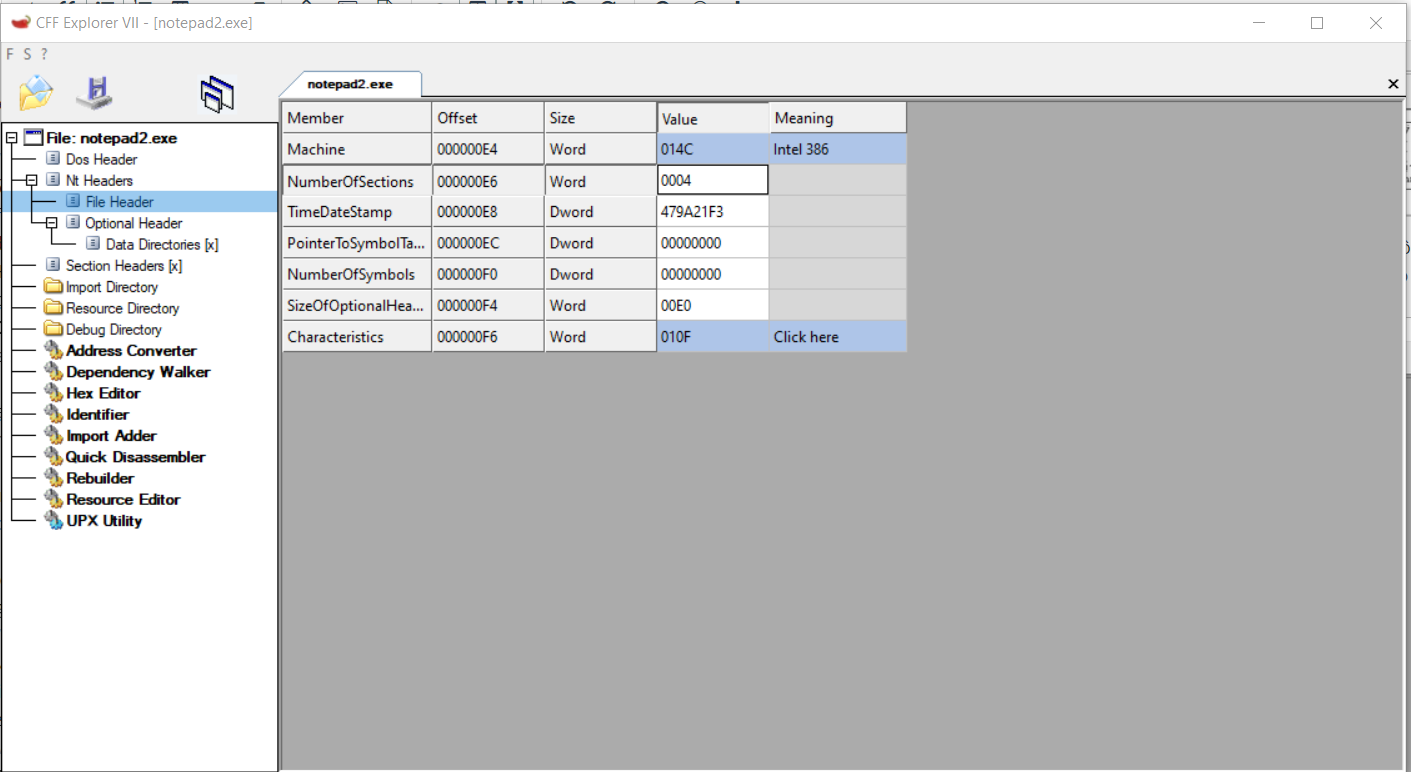Open the ? help menu
Screen dimensions: 1411x772
43,54
